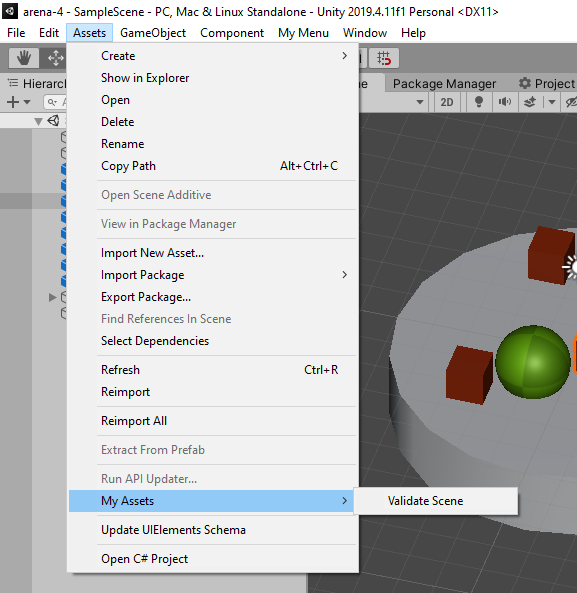Expand the Create submenu
This screenshot has width=577, height=593.
[213, 56]
